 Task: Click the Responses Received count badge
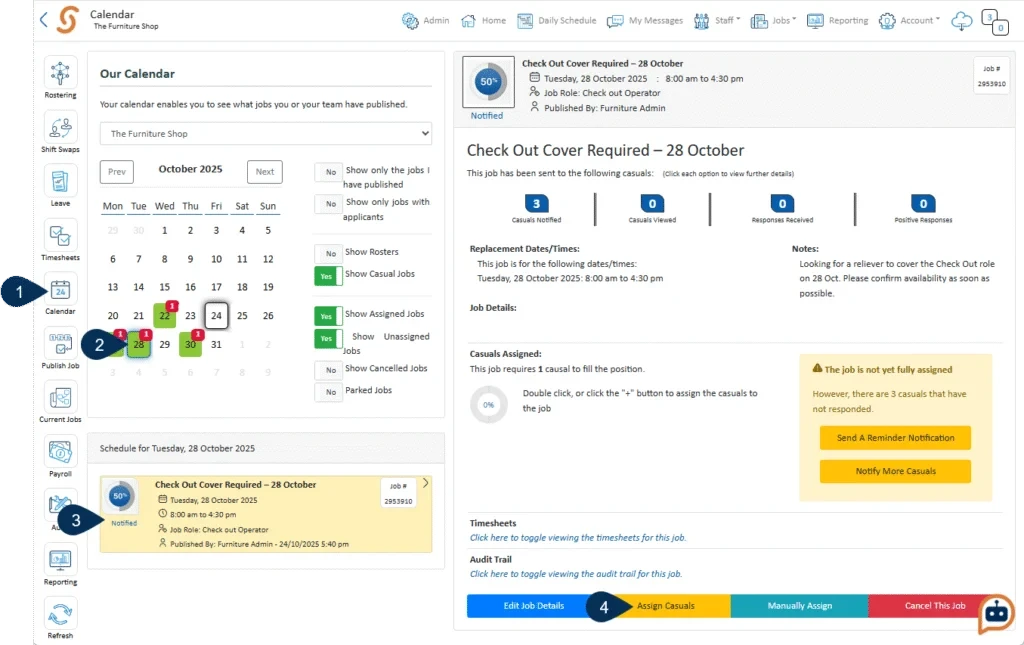(782, 204)
